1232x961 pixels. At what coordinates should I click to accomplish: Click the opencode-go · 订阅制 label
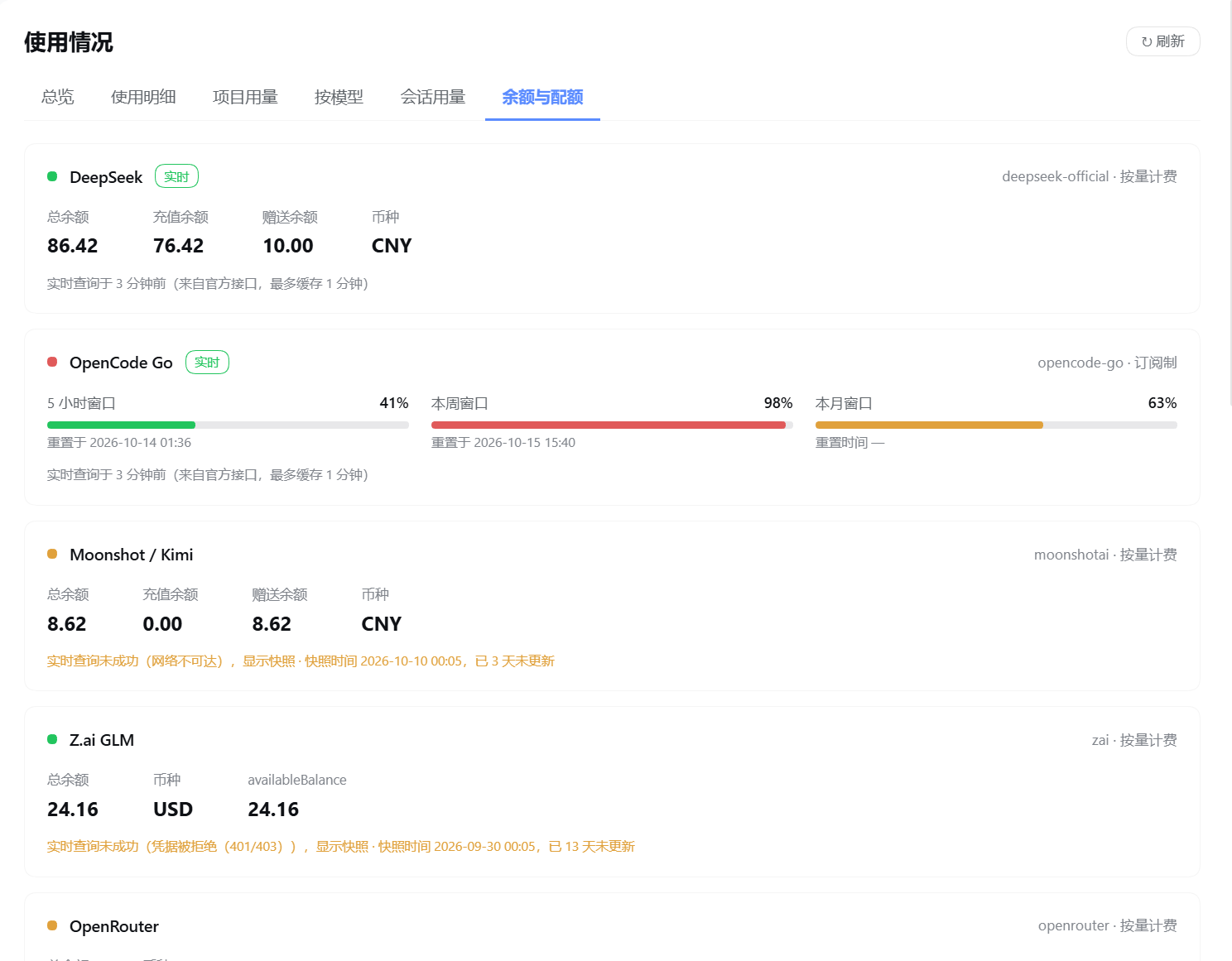tap(1107, 363)
